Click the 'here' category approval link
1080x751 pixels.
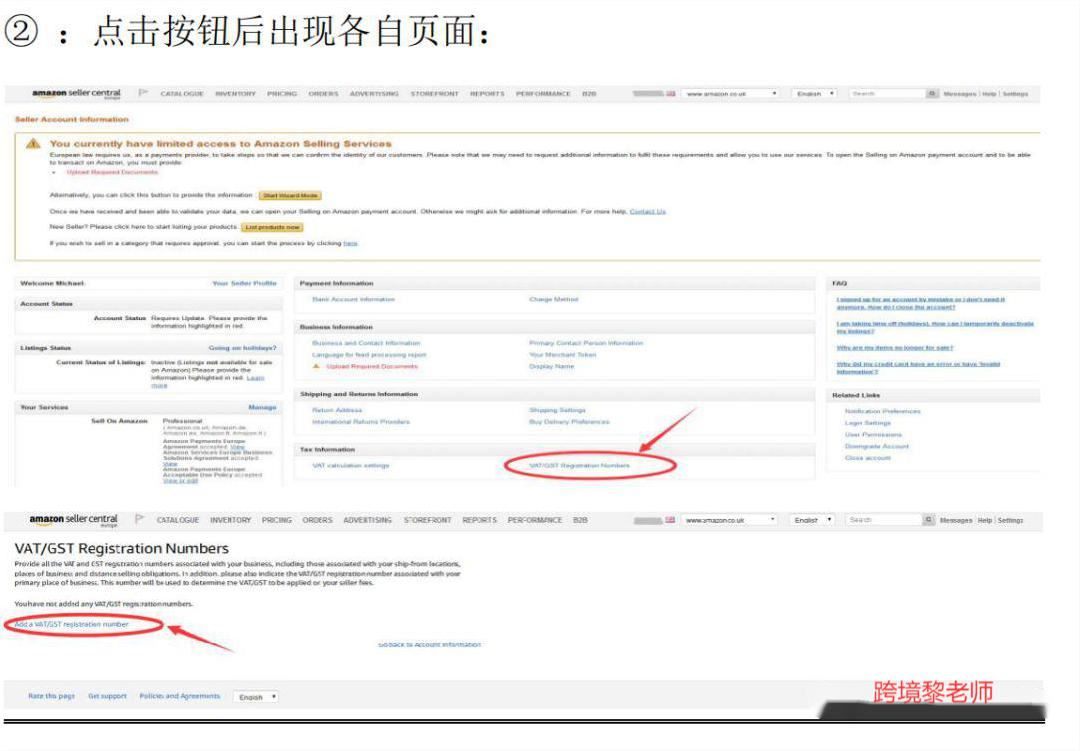click(351, 243)
